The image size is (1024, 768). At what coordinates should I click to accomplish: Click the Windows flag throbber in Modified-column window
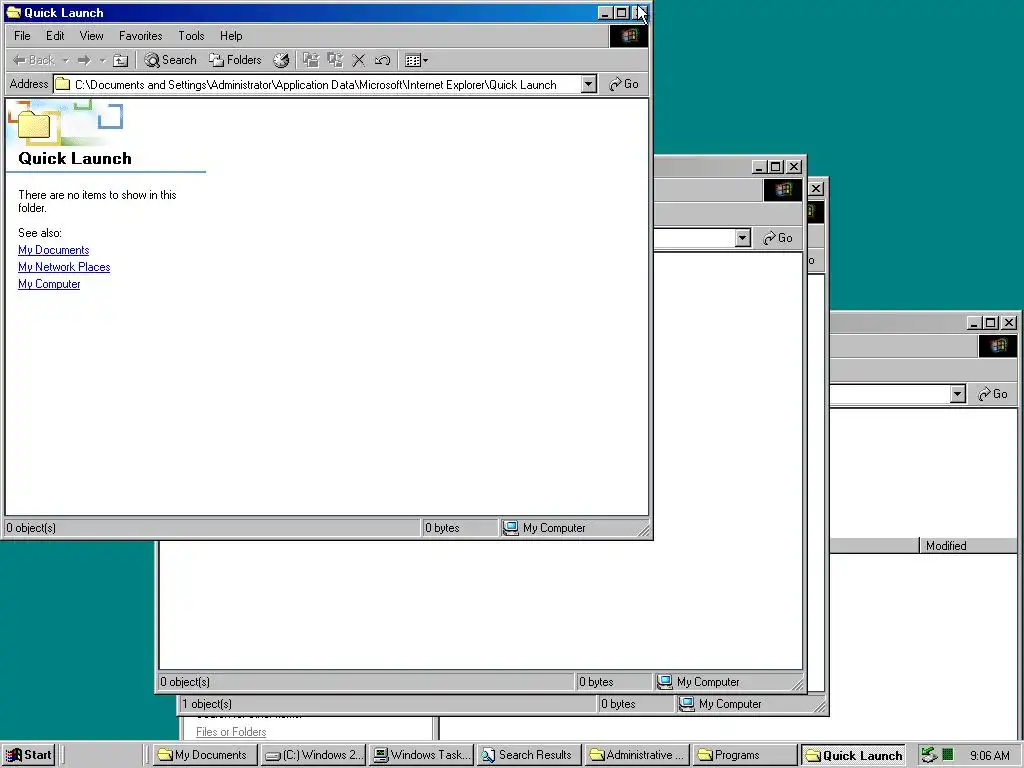(x=998, y=346)
